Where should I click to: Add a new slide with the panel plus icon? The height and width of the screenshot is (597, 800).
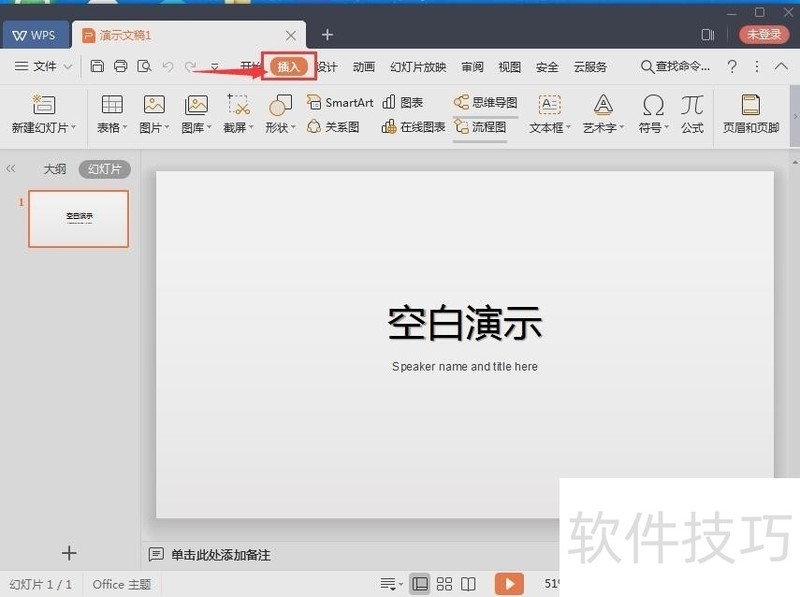69,553
